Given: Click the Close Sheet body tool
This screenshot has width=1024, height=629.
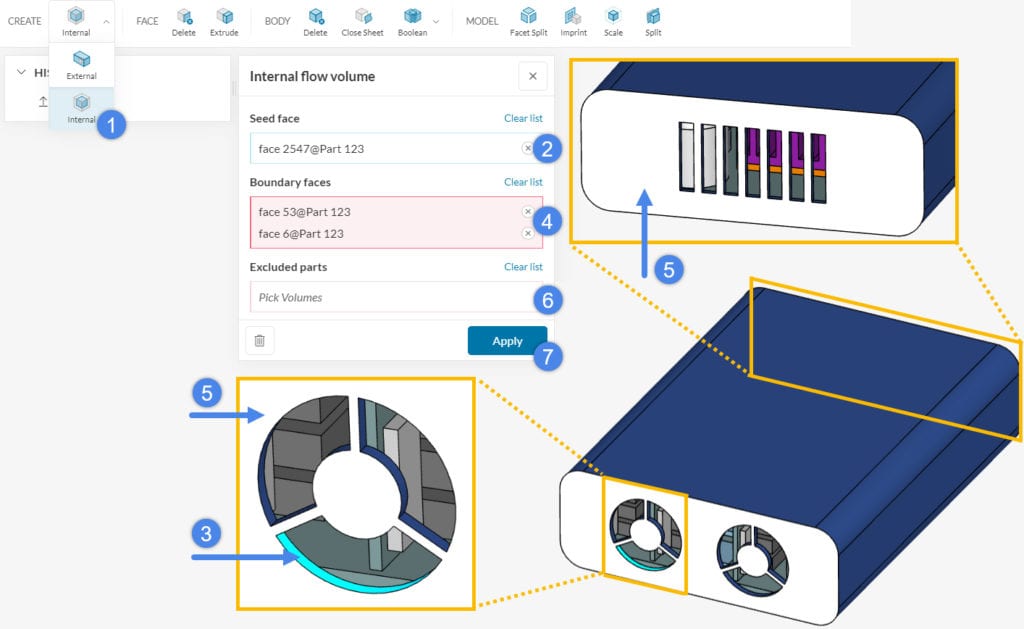Looking at the screenshot, I should [x=363, y=18].
